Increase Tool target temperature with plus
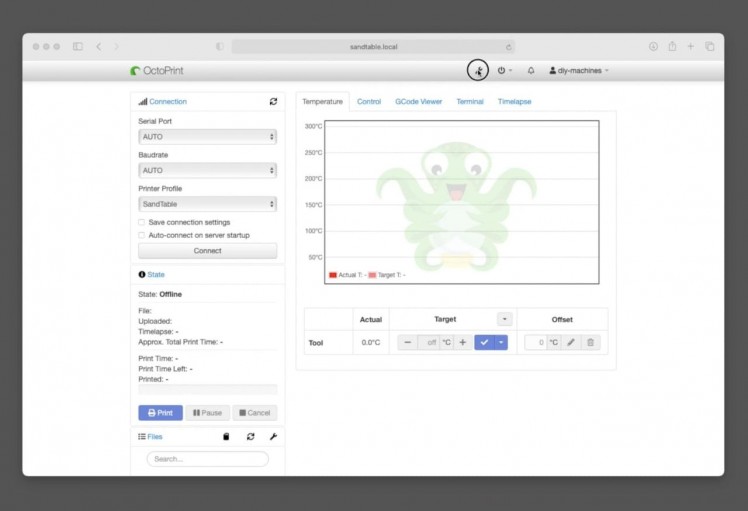Image resolution: width=748 pixels, height=511 pixels. tap(462, 343)
